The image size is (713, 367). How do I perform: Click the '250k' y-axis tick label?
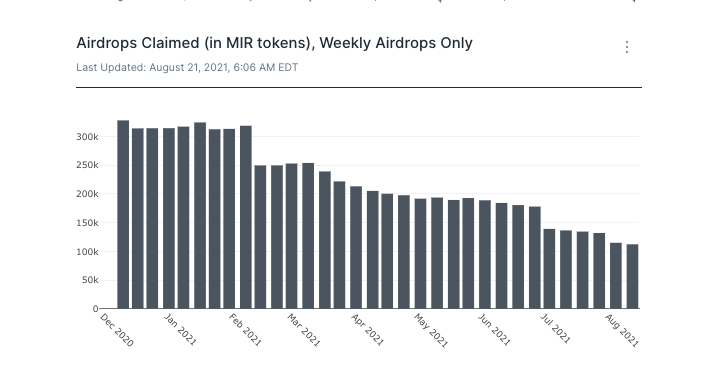pyautogui.click(x=87, y=165)
